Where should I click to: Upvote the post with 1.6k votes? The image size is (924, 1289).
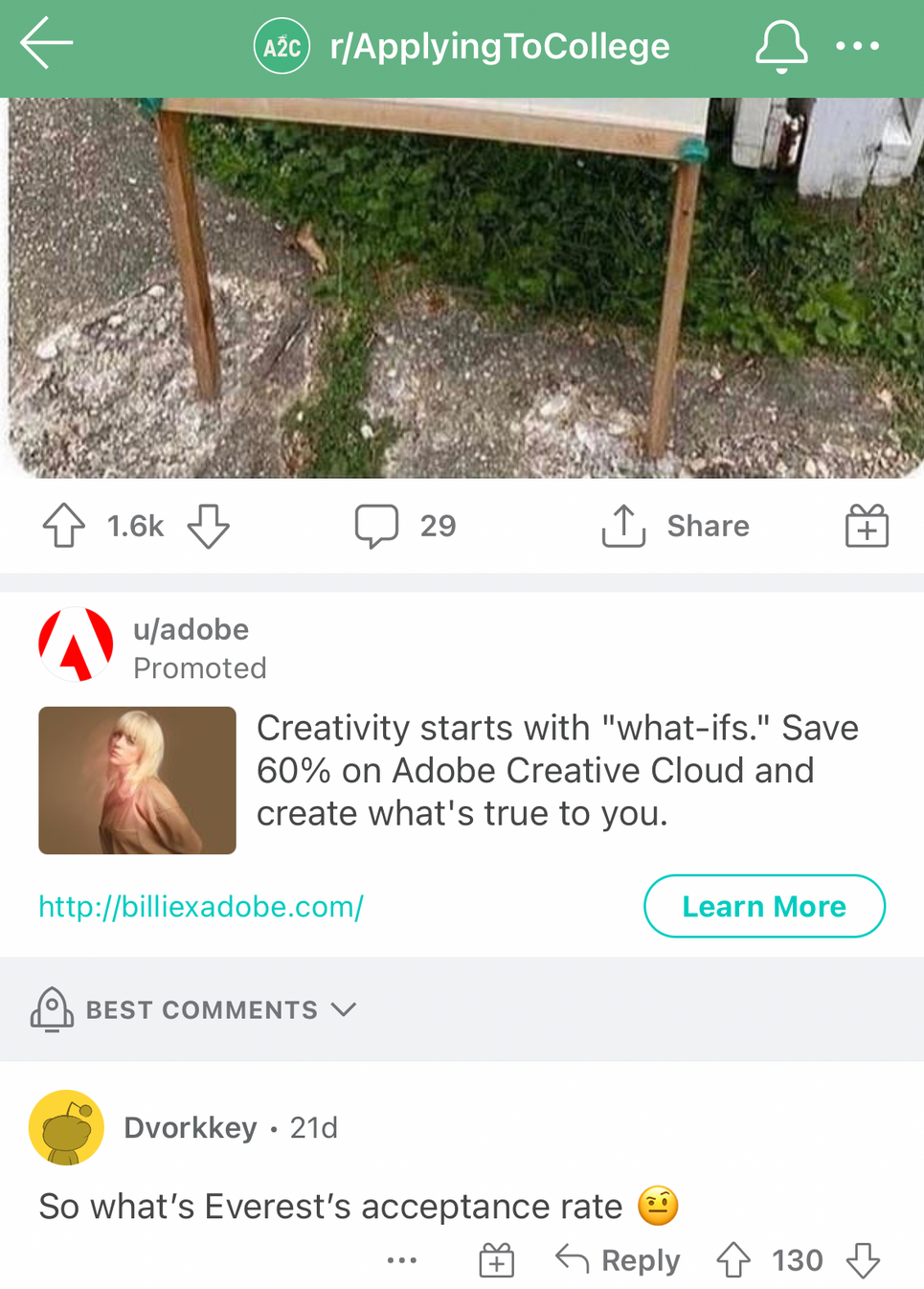click(64, 526)
